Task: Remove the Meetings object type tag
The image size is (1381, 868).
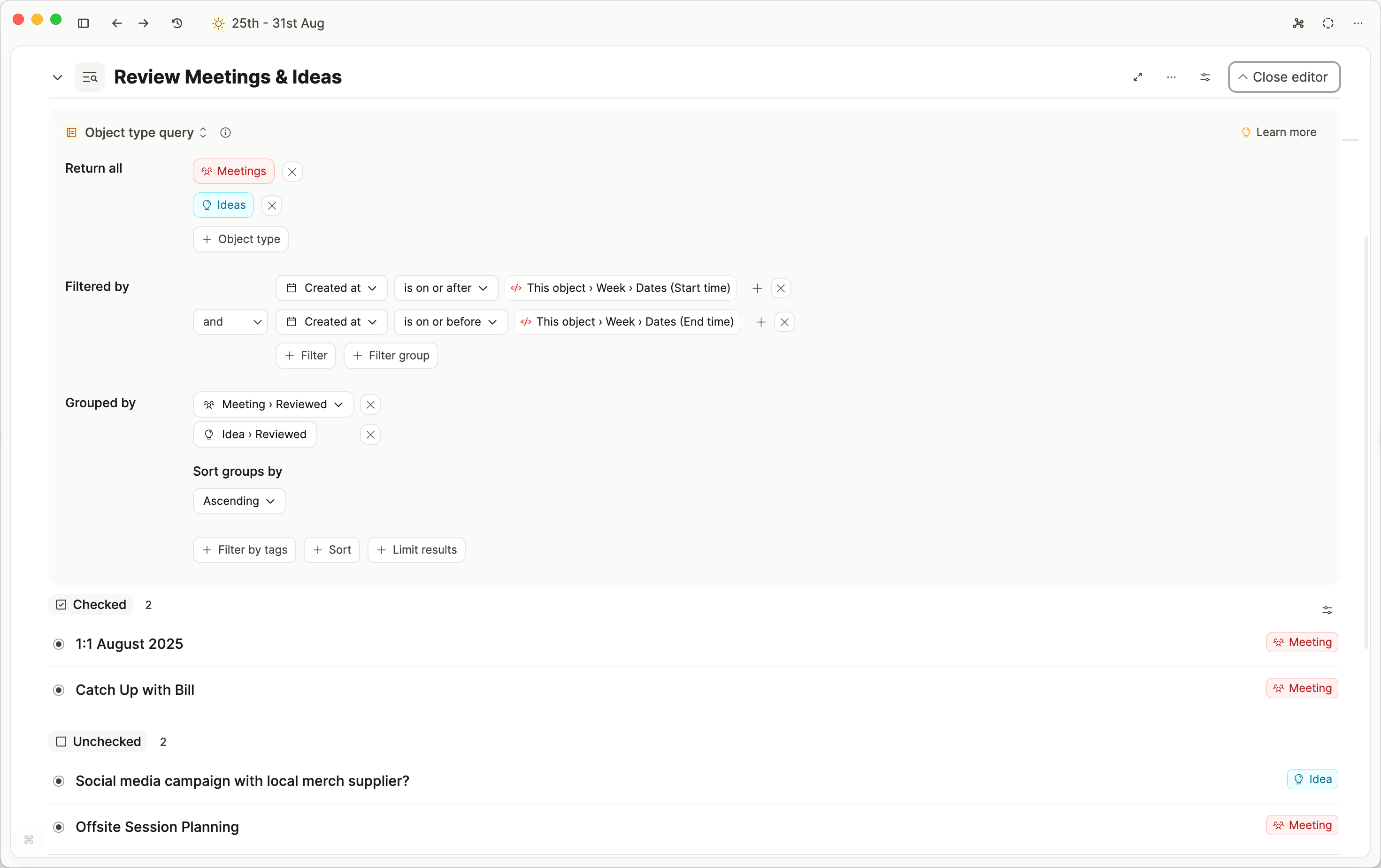Action: pos(292,171)
